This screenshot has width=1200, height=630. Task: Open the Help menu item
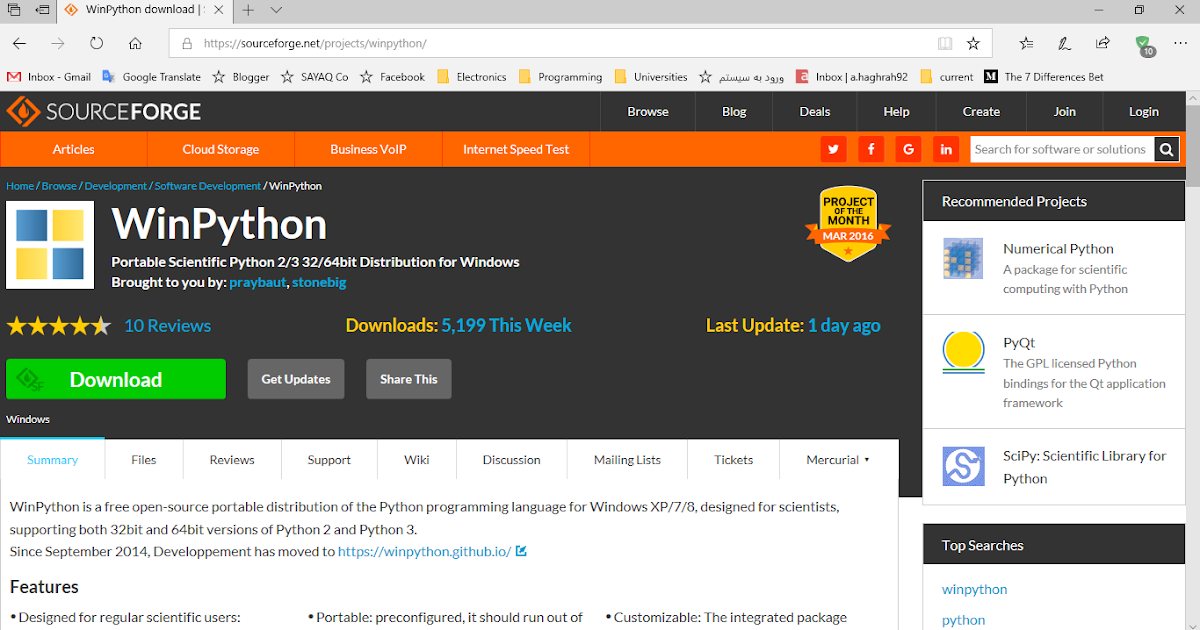pos(897,111)
